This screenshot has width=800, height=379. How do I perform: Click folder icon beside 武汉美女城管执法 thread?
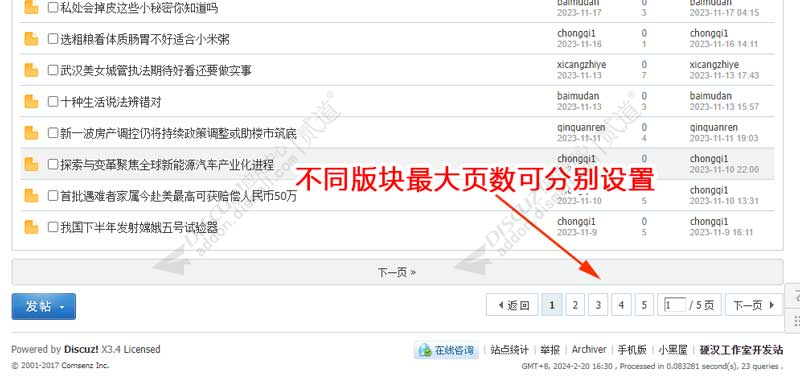(31, 70)
